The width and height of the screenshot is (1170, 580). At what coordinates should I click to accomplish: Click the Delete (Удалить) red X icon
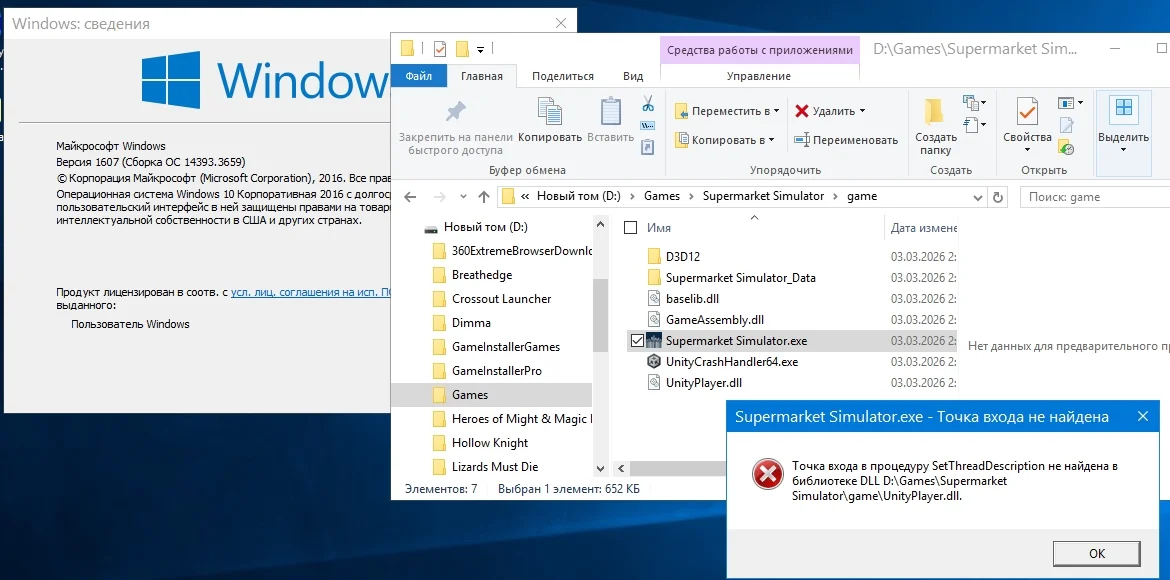pos(803,111)
